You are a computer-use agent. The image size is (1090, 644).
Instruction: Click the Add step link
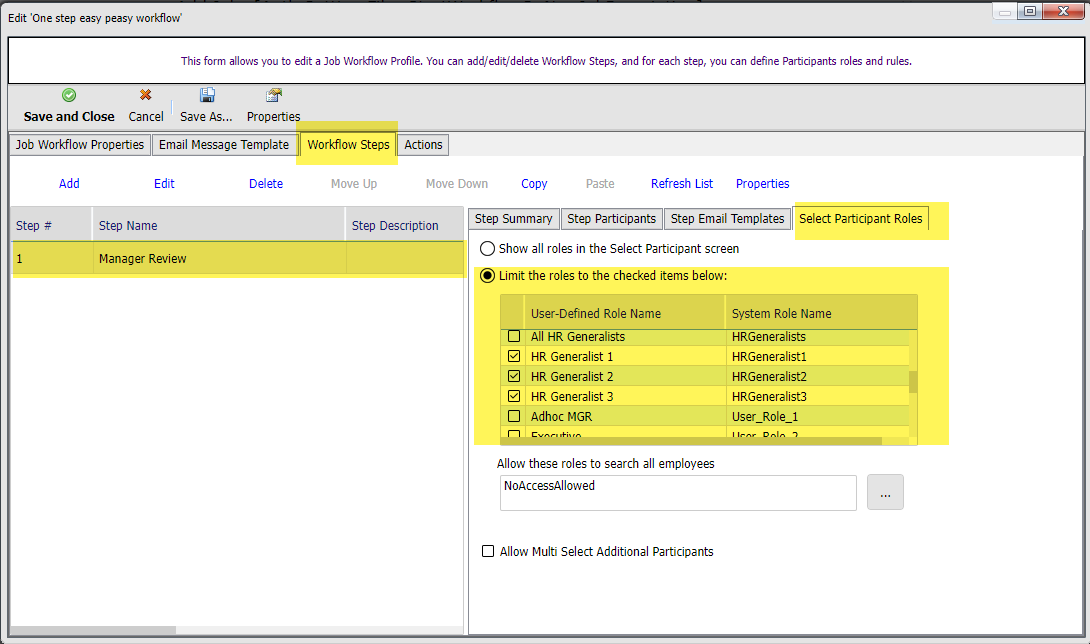[x=69, y=184]
